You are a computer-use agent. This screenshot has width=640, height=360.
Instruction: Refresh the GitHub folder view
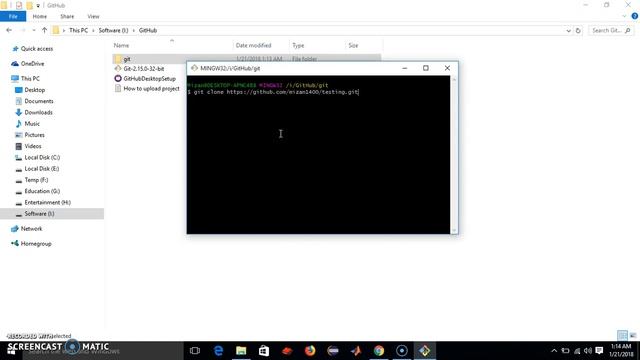click(x=578, y=31)
